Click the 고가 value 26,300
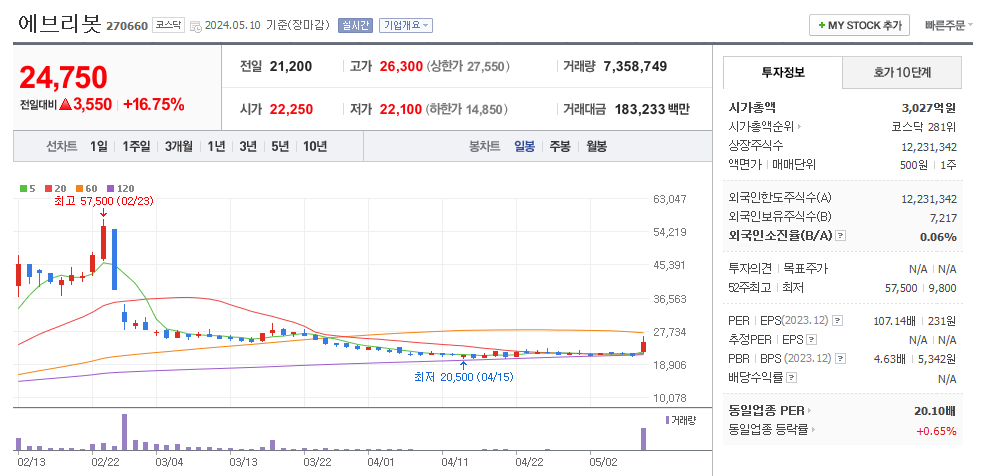 point(401,66)
